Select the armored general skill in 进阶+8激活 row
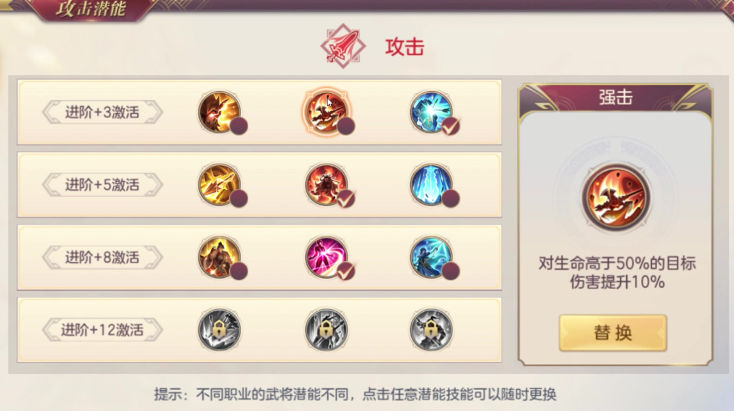734x411 pixels. (x=219, y=257)
